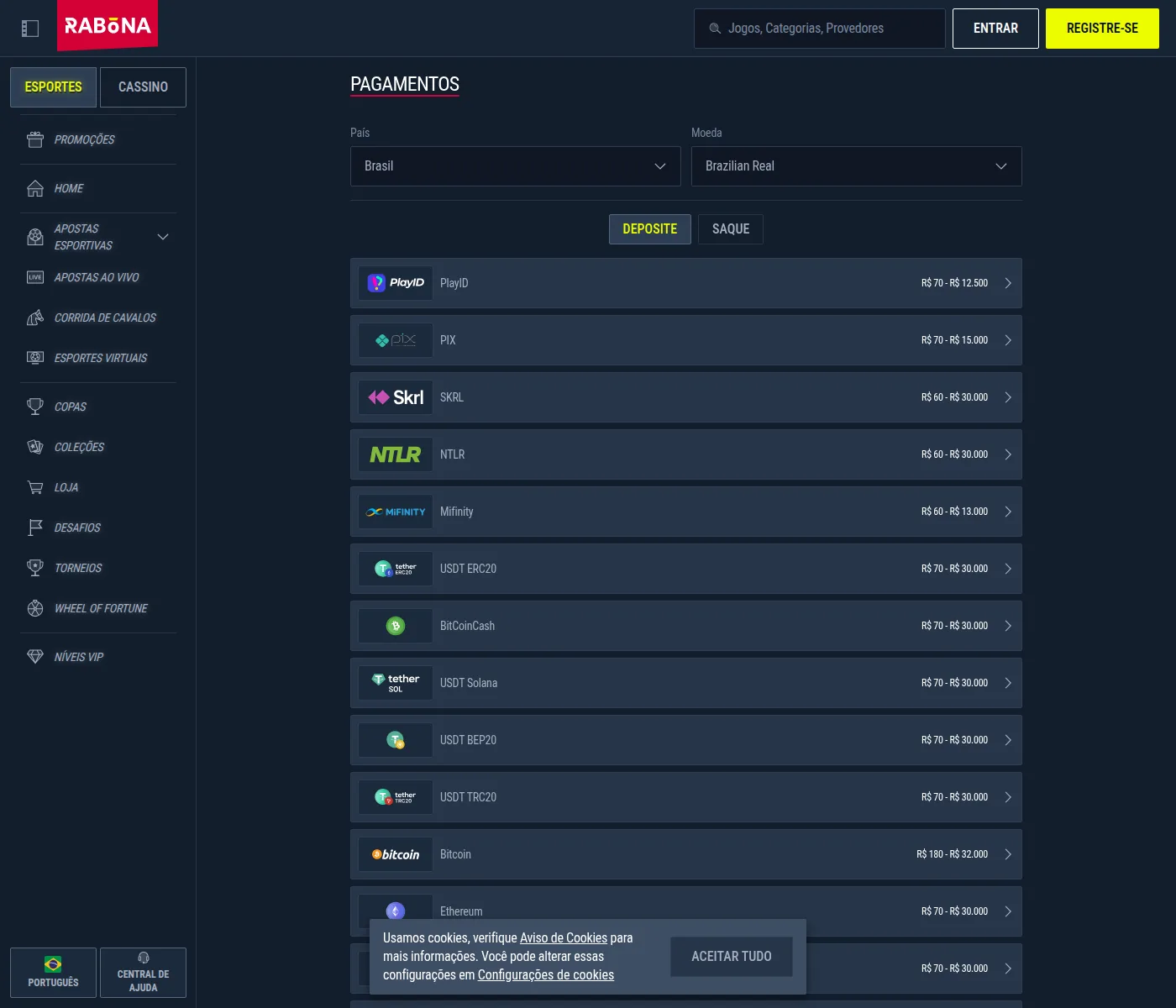Viewport: 1176px width, 1008px height.
Task: Select the Bitcoin payment logo
Action: coord(396,854)
